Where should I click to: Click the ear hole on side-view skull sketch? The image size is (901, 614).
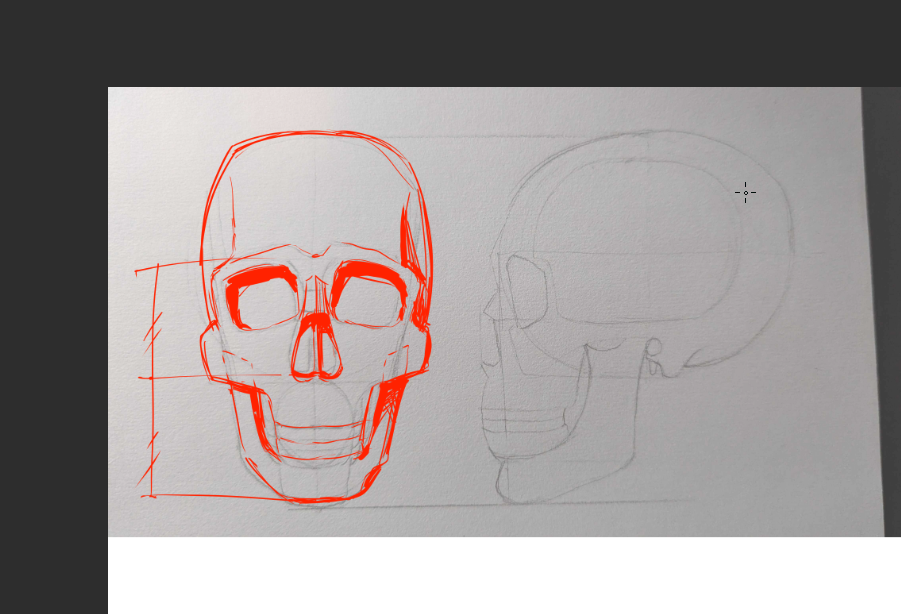[654, 347]
